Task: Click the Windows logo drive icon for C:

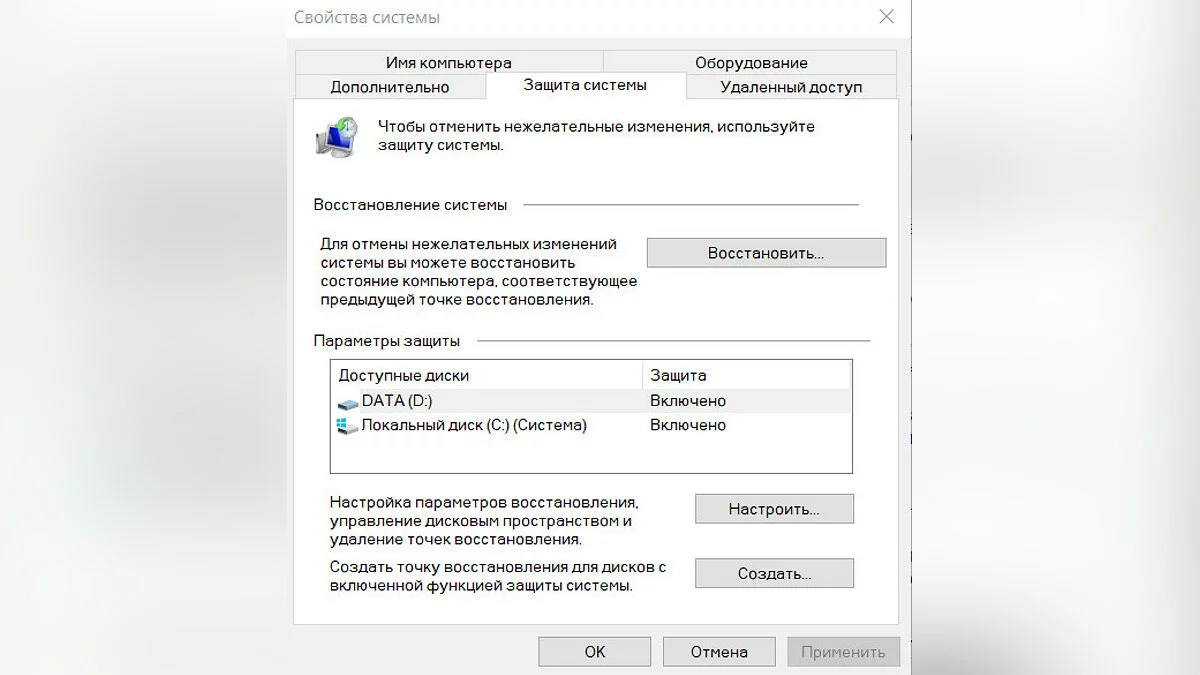Action: coord(347,426)
